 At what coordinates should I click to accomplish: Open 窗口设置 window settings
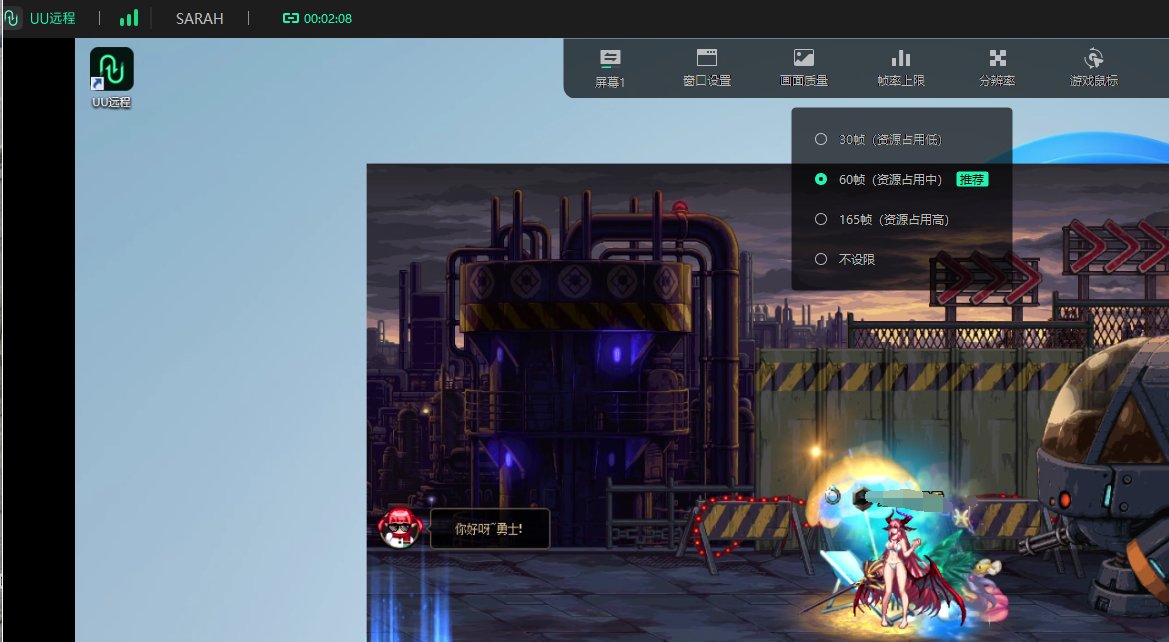(707, 69)
